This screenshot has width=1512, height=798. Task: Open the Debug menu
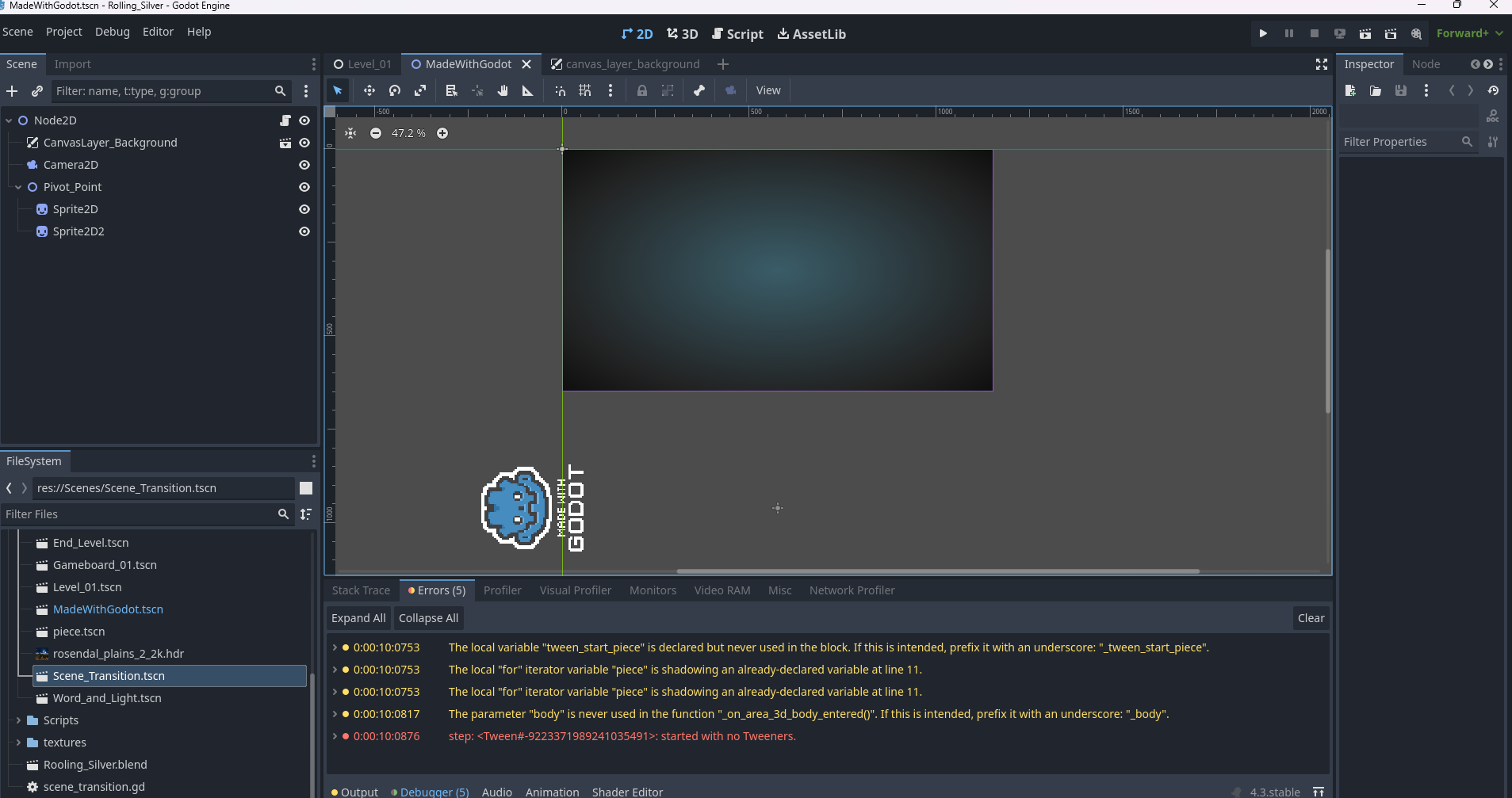113,32
